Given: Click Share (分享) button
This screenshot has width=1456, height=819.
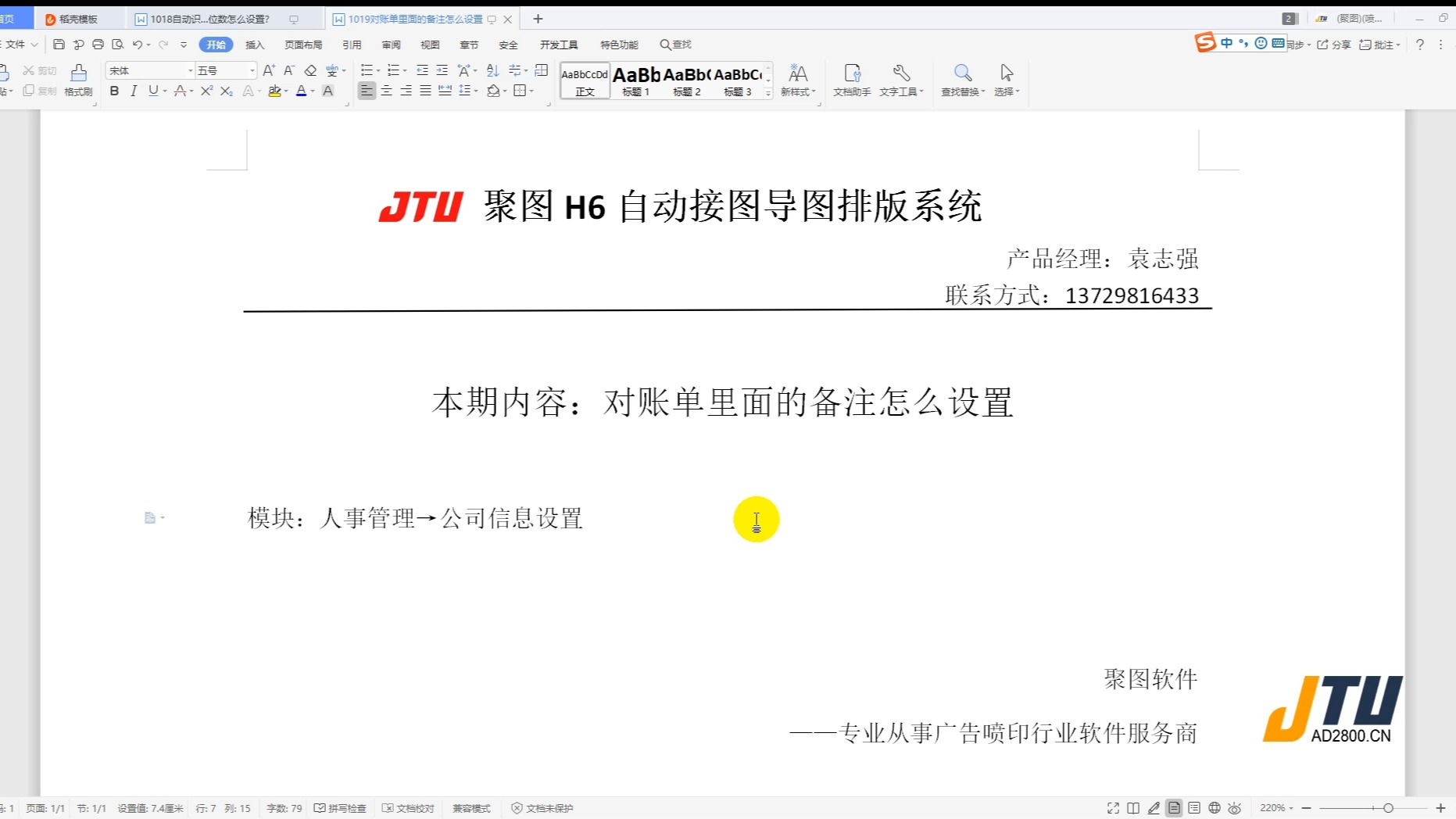Looking at the screenshot, I should (x=1334, y=45).
